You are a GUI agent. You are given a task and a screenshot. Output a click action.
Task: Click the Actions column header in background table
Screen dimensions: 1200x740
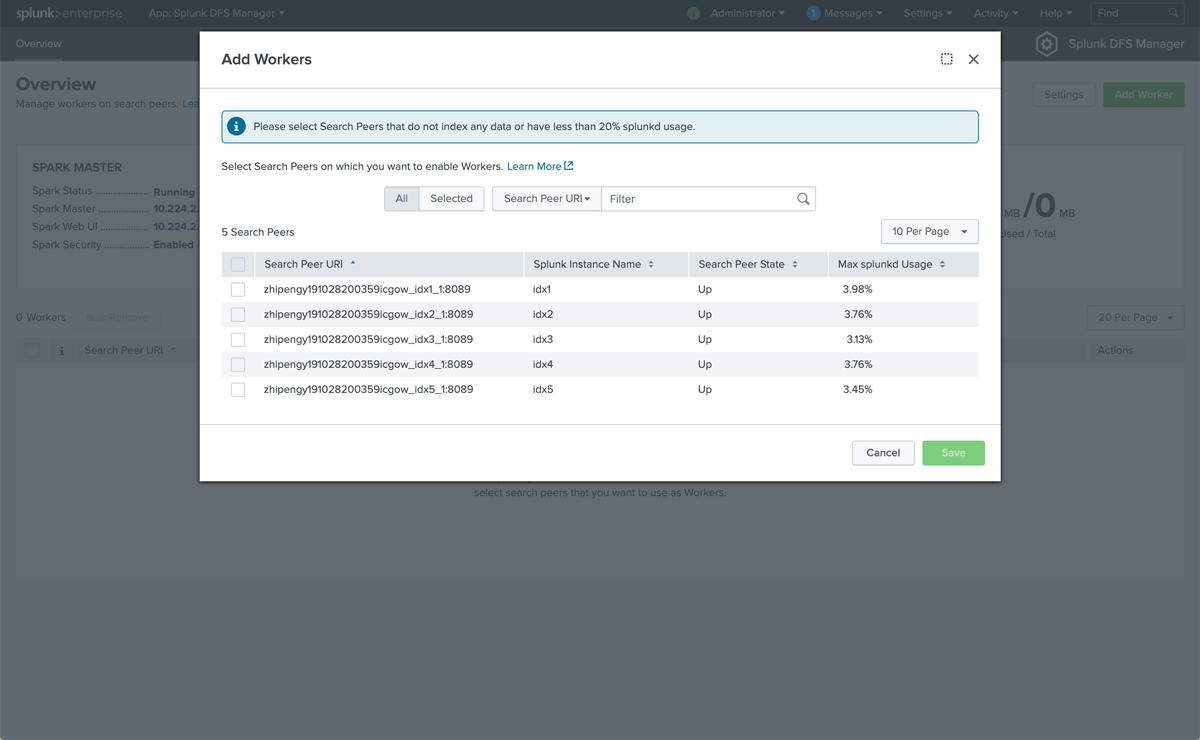(1115, 350)
